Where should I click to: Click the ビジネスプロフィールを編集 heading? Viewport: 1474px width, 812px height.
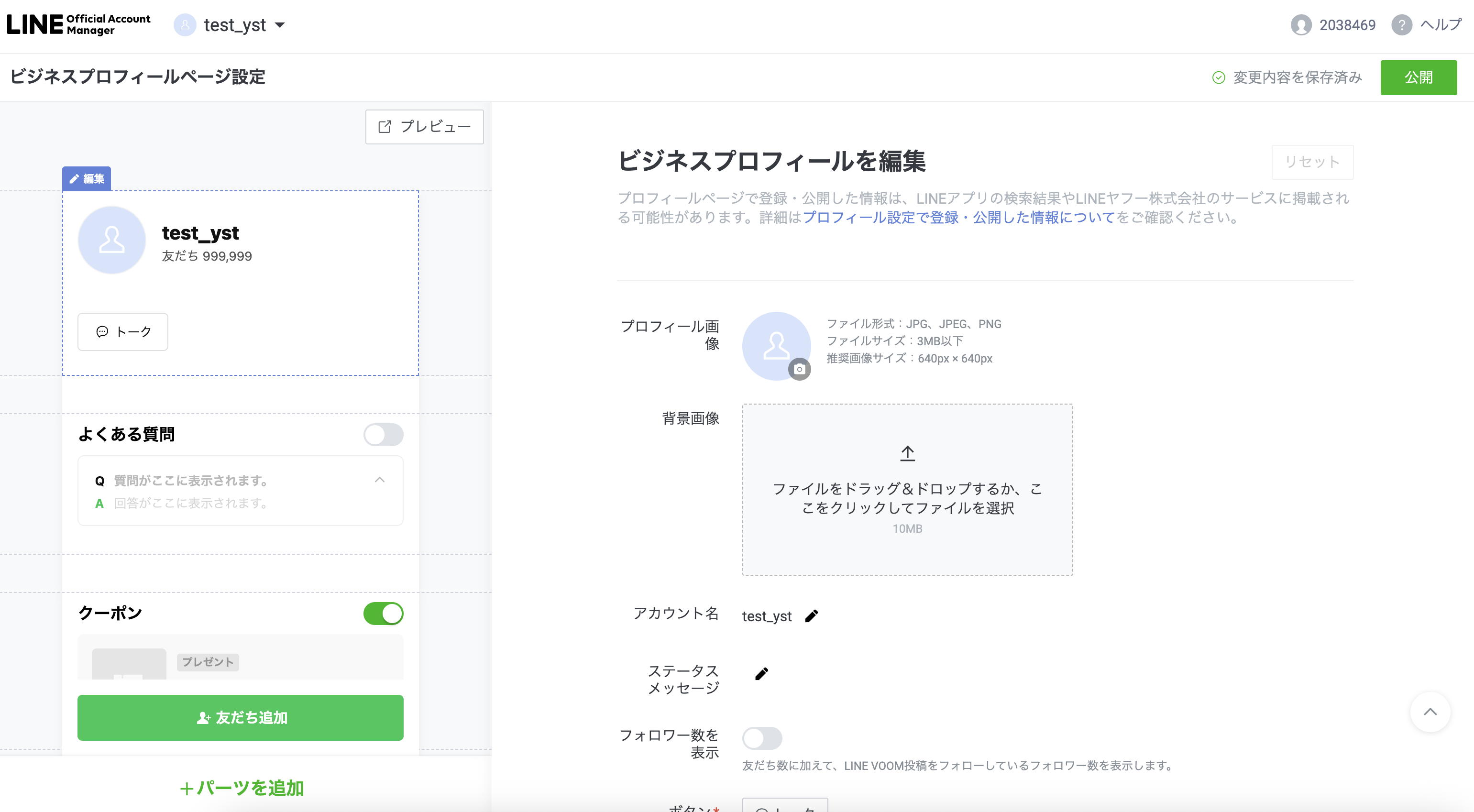[771, 161]
